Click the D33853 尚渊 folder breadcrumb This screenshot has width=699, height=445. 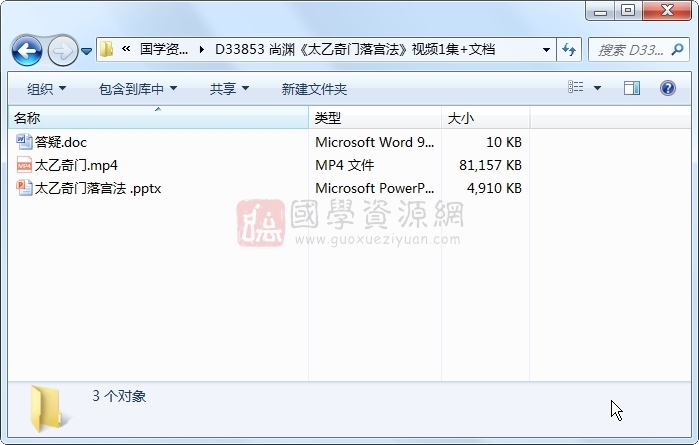[x=355, y=49]
